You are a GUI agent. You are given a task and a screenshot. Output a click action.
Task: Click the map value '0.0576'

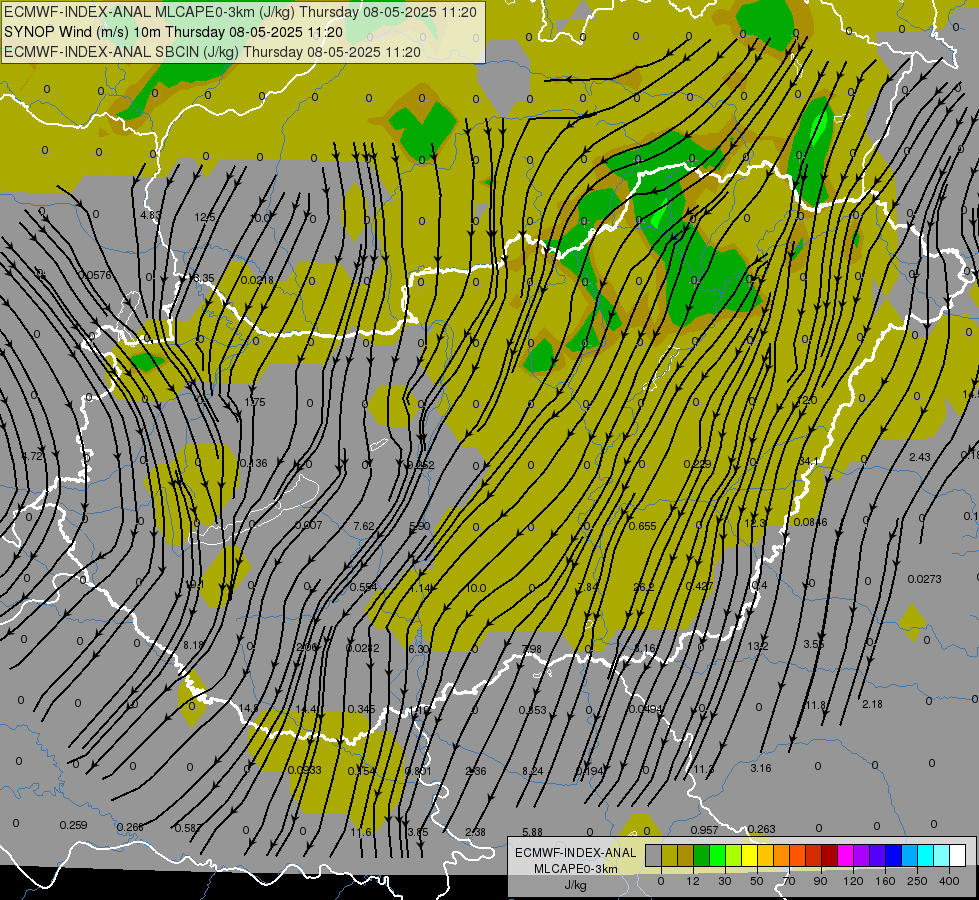click(x=95, y=275)
